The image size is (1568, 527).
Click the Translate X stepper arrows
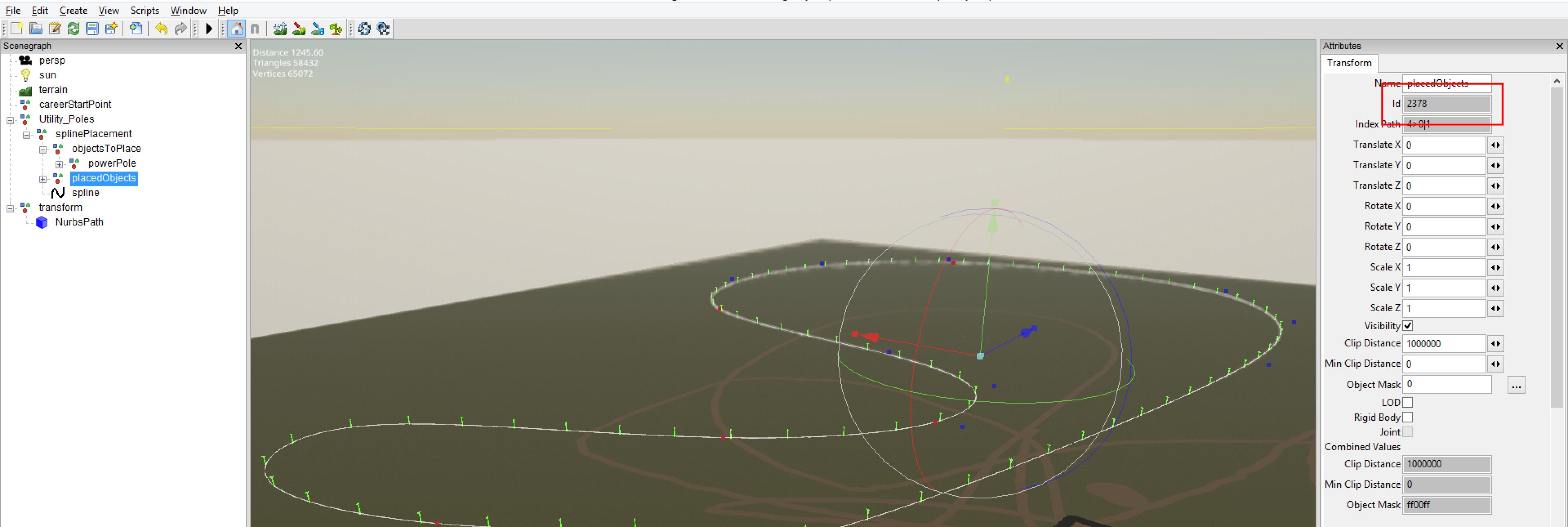(x=1495, y=145)
